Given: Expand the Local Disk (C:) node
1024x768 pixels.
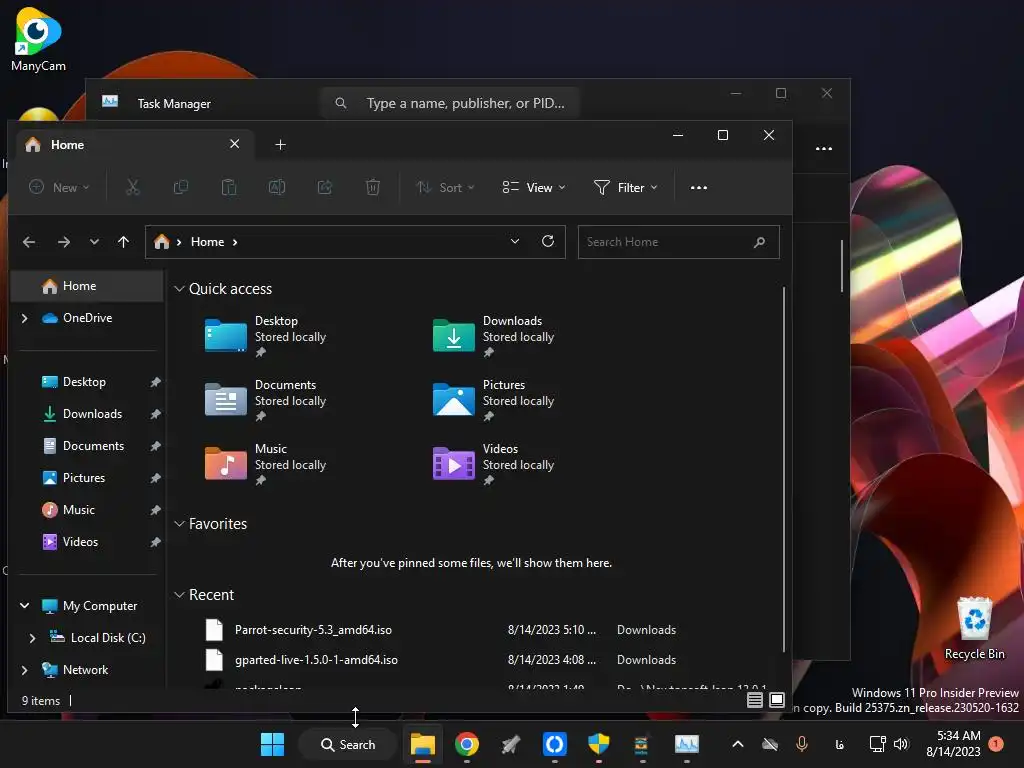Looking at the screenshot, I should tap(32, 638).
